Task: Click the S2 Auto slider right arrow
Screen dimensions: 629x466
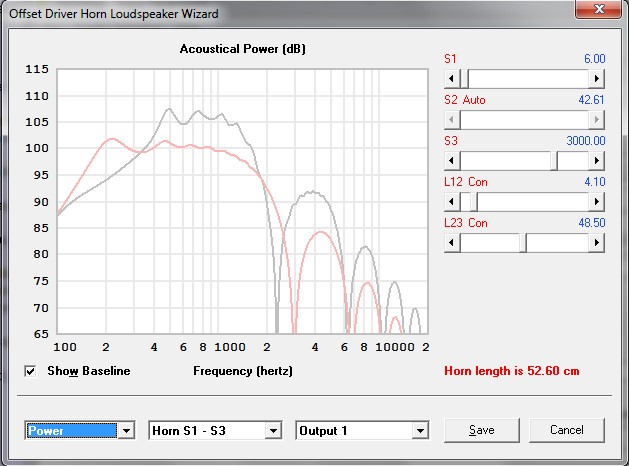Action: coord(597,119)
